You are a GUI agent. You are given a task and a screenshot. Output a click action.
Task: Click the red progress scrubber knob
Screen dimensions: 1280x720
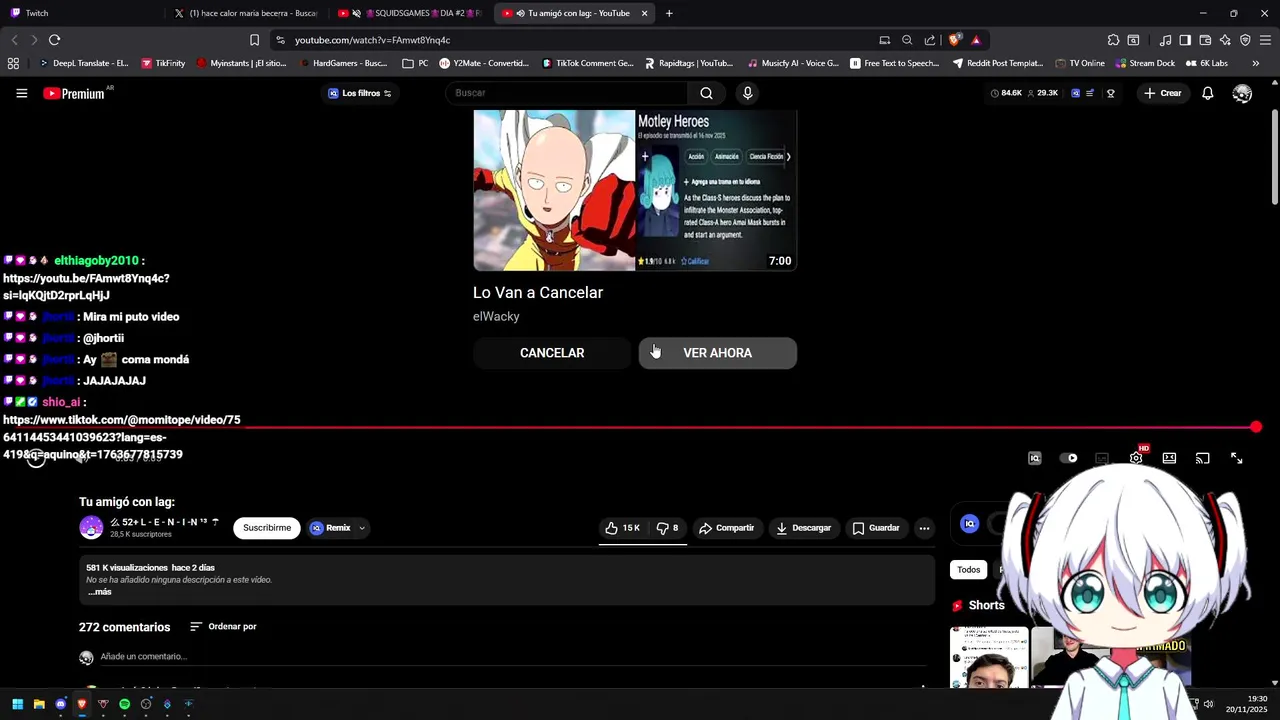[x=1256, y=427]
